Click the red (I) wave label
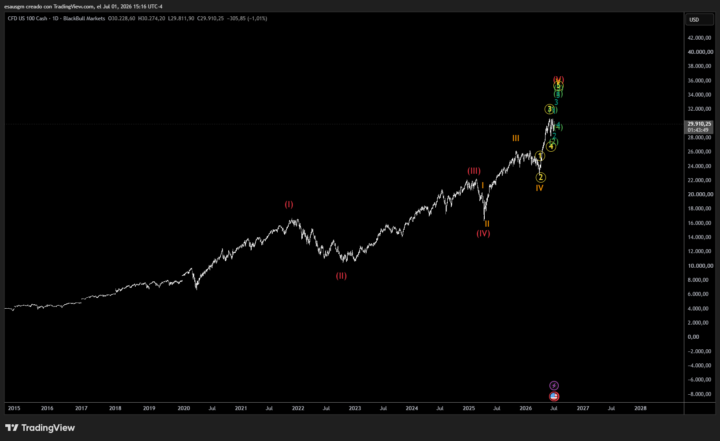720x441 pixels. pos(288,204)
